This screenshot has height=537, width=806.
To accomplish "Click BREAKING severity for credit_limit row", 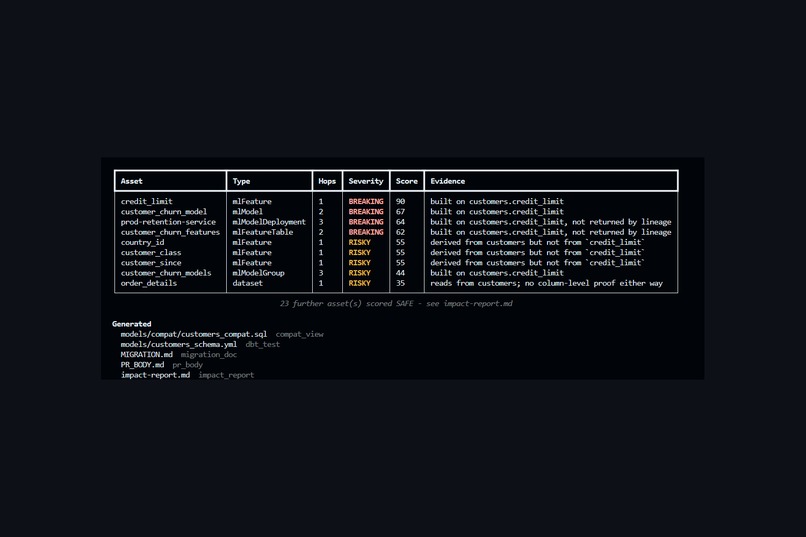I will point(366,201).
